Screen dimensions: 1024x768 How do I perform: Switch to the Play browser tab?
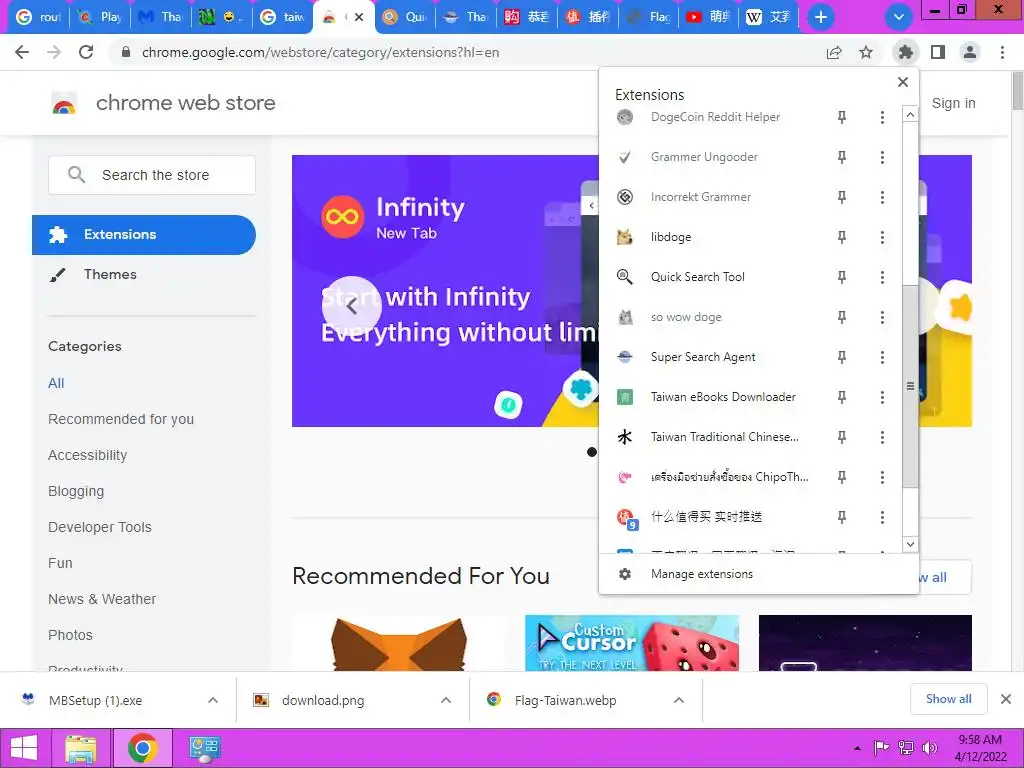tap(101, 17)
